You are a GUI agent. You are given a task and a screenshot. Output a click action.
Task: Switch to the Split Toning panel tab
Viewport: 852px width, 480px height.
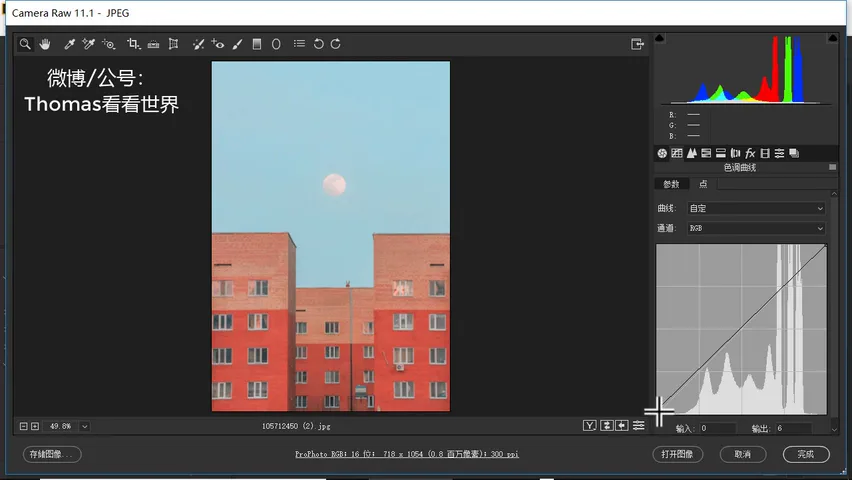pyautogui.click(x=721, y=153)
